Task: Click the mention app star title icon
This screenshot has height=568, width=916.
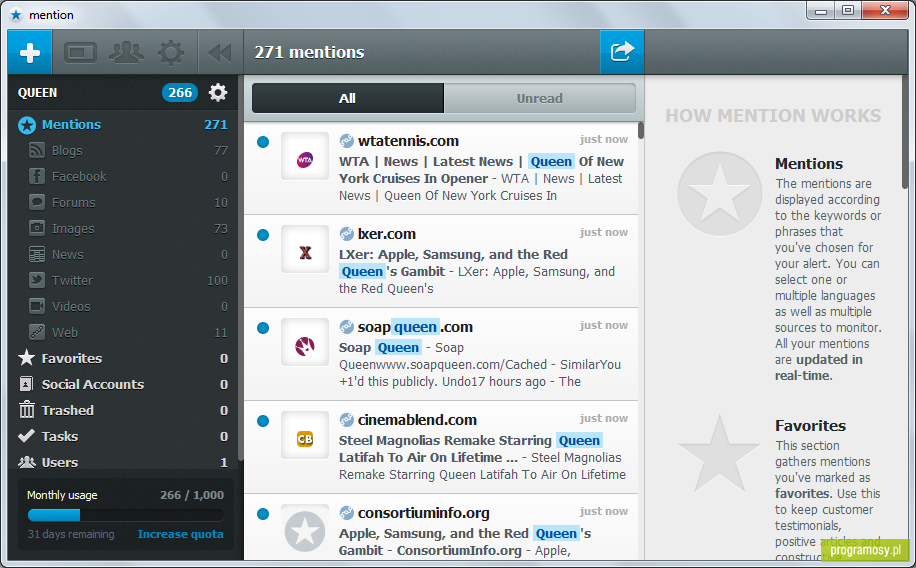Action: [16, 15]
